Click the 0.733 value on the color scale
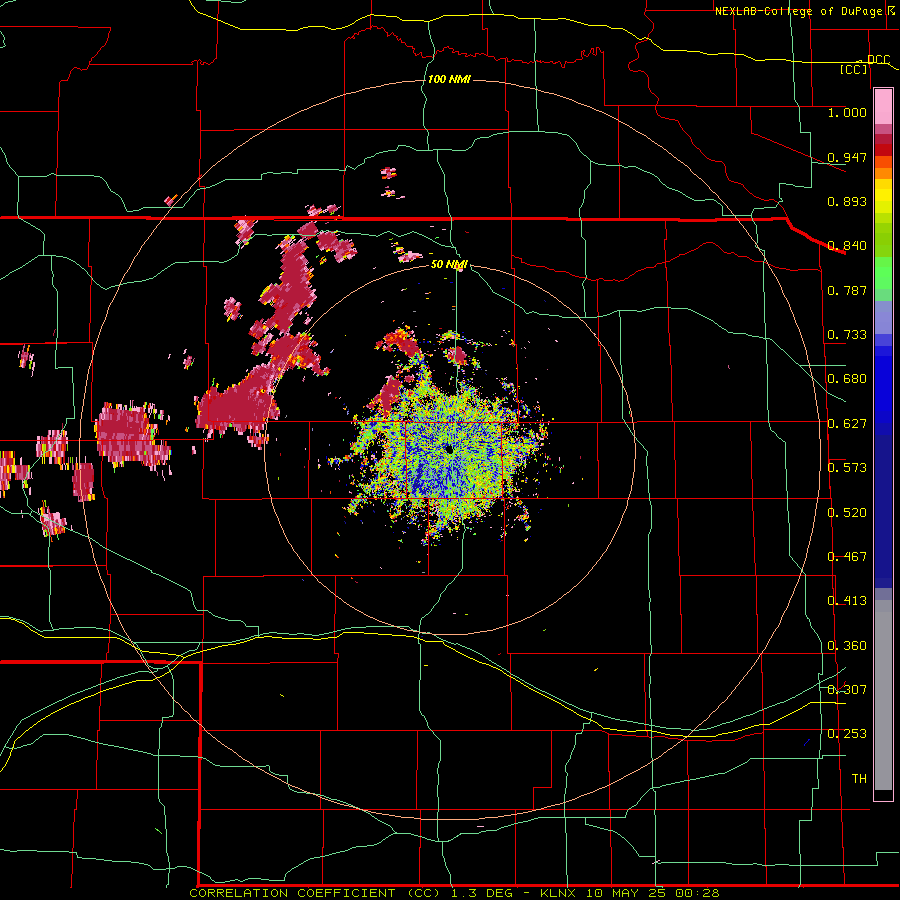The image size is (900, 900). tap(847, 335)
